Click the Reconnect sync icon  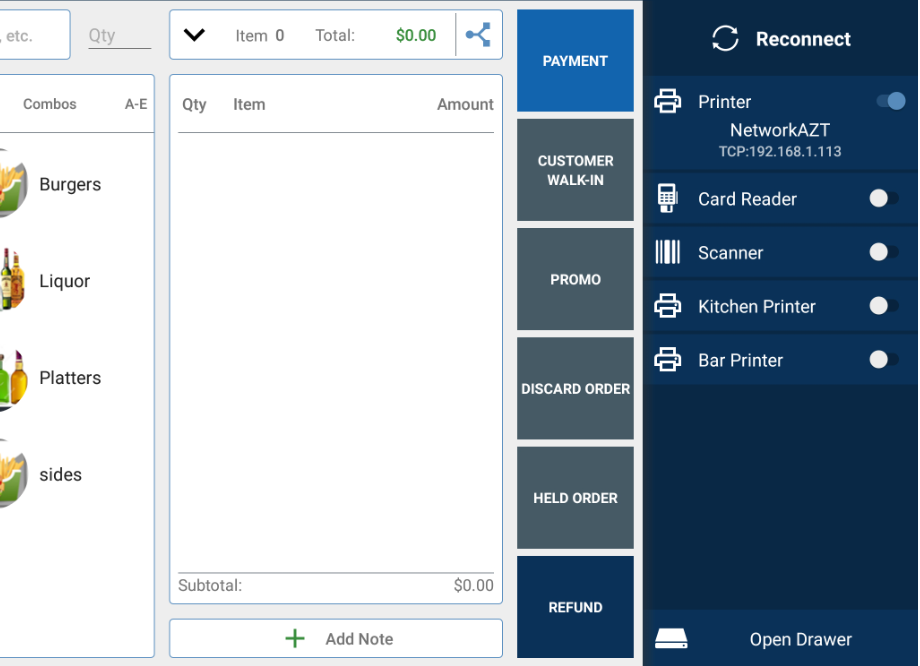(725, 39)
